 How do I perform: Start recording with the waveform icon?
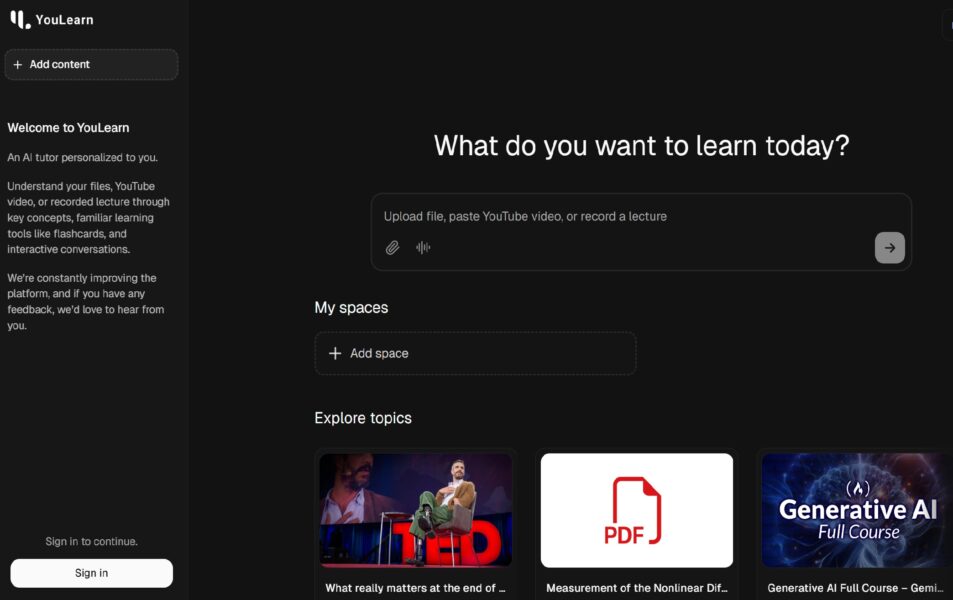click(423, 248)
